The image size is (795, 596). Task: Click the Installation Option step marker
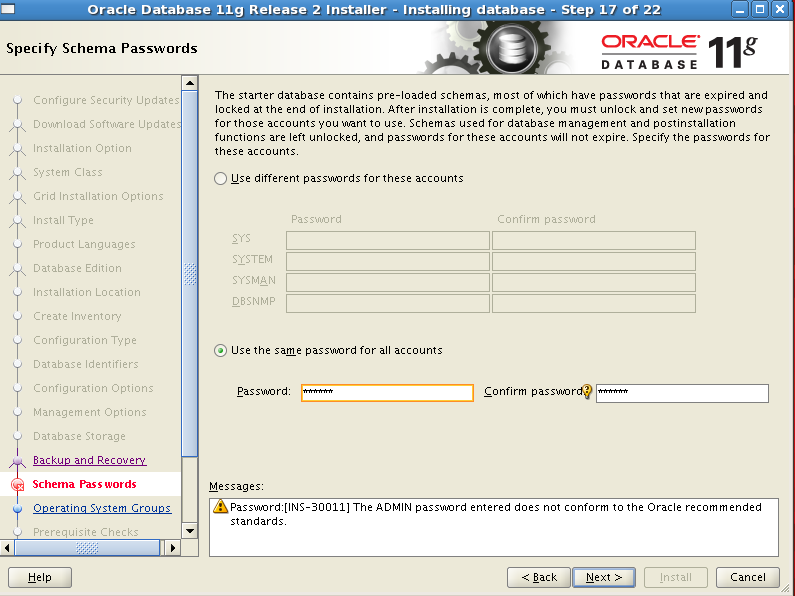18,148
